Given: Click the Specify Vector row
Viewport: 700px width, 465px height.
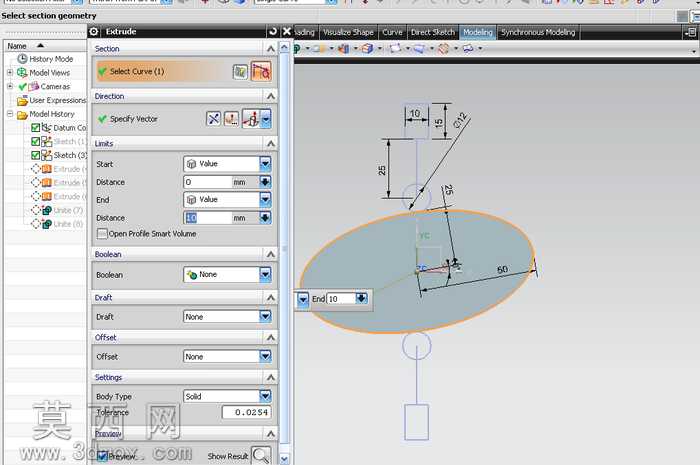Looking at the screenshot, I should [184, 119].
